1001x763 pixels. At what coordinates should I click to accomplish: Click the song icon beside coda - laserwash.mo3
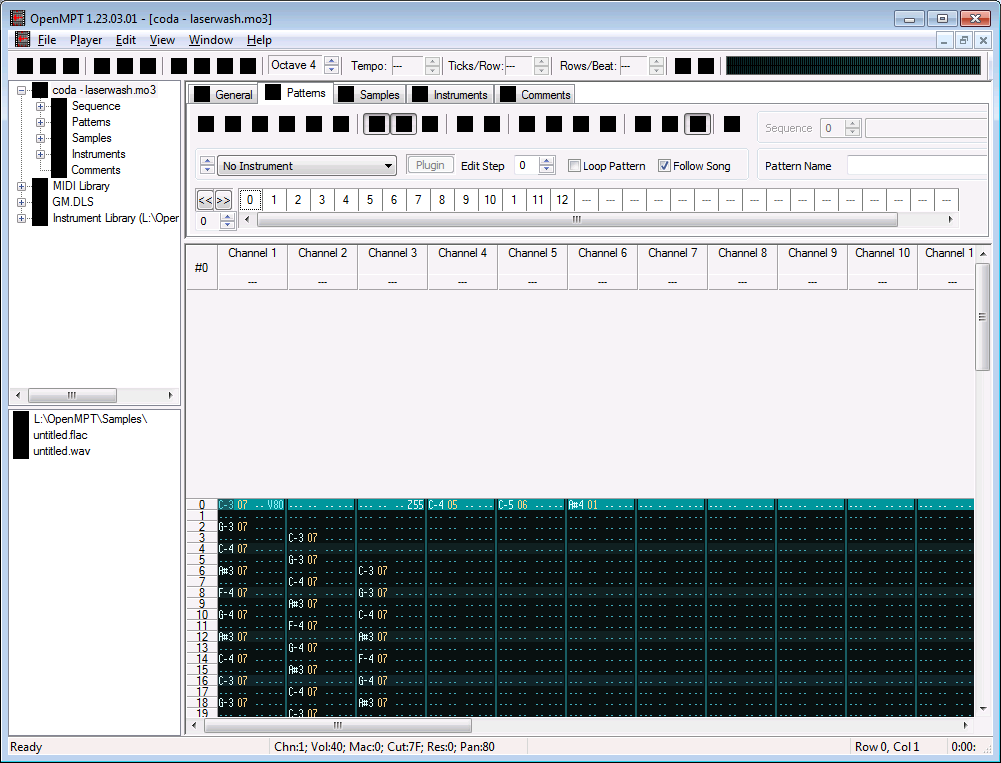click(x=40, y=90)
